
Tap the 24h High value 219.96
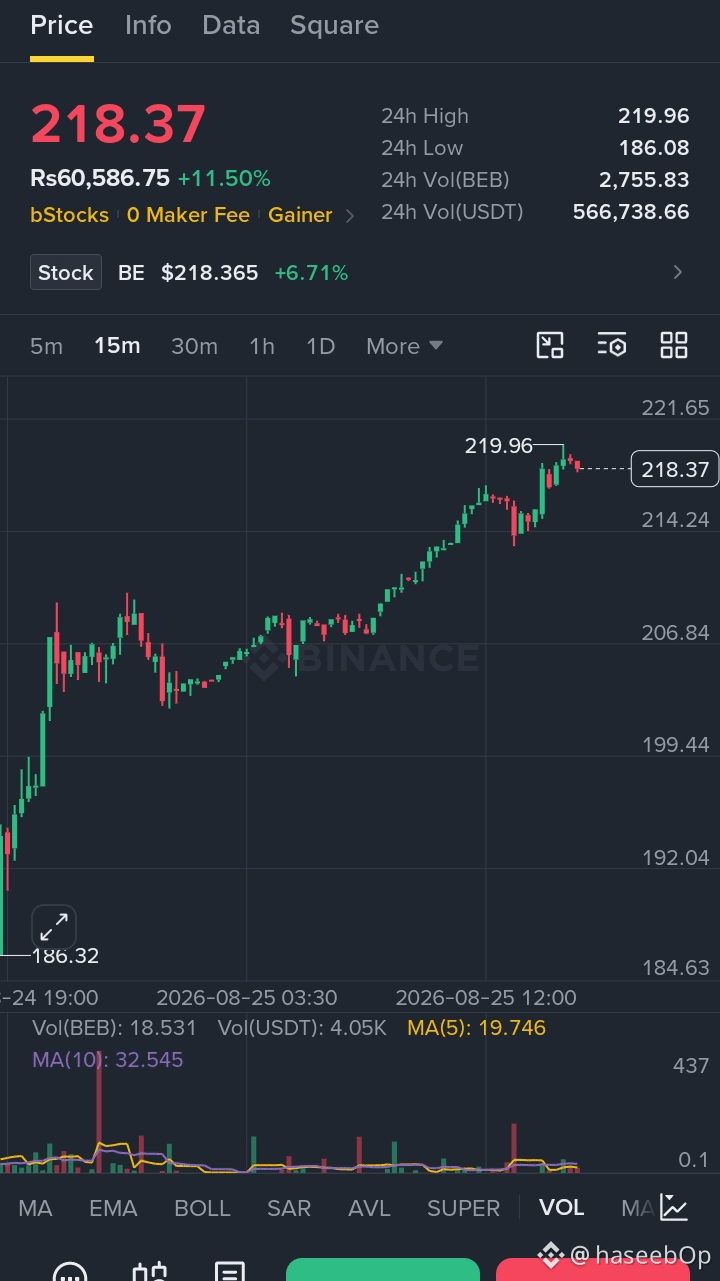click(x=653, y=116)
